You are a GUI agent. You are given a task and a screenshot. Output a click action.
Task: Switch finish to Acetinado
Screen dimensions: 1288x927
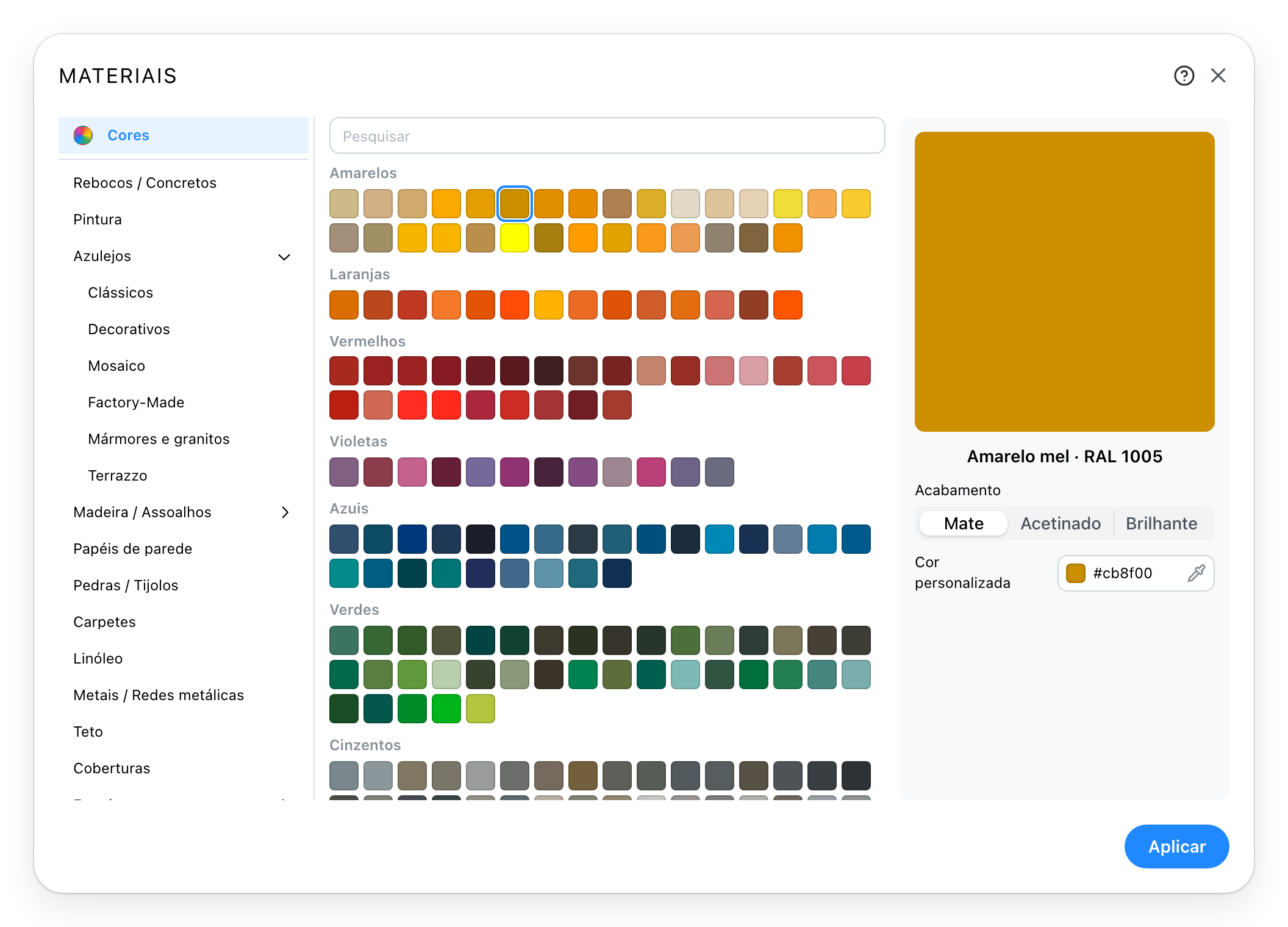(x=1061, y=523)
